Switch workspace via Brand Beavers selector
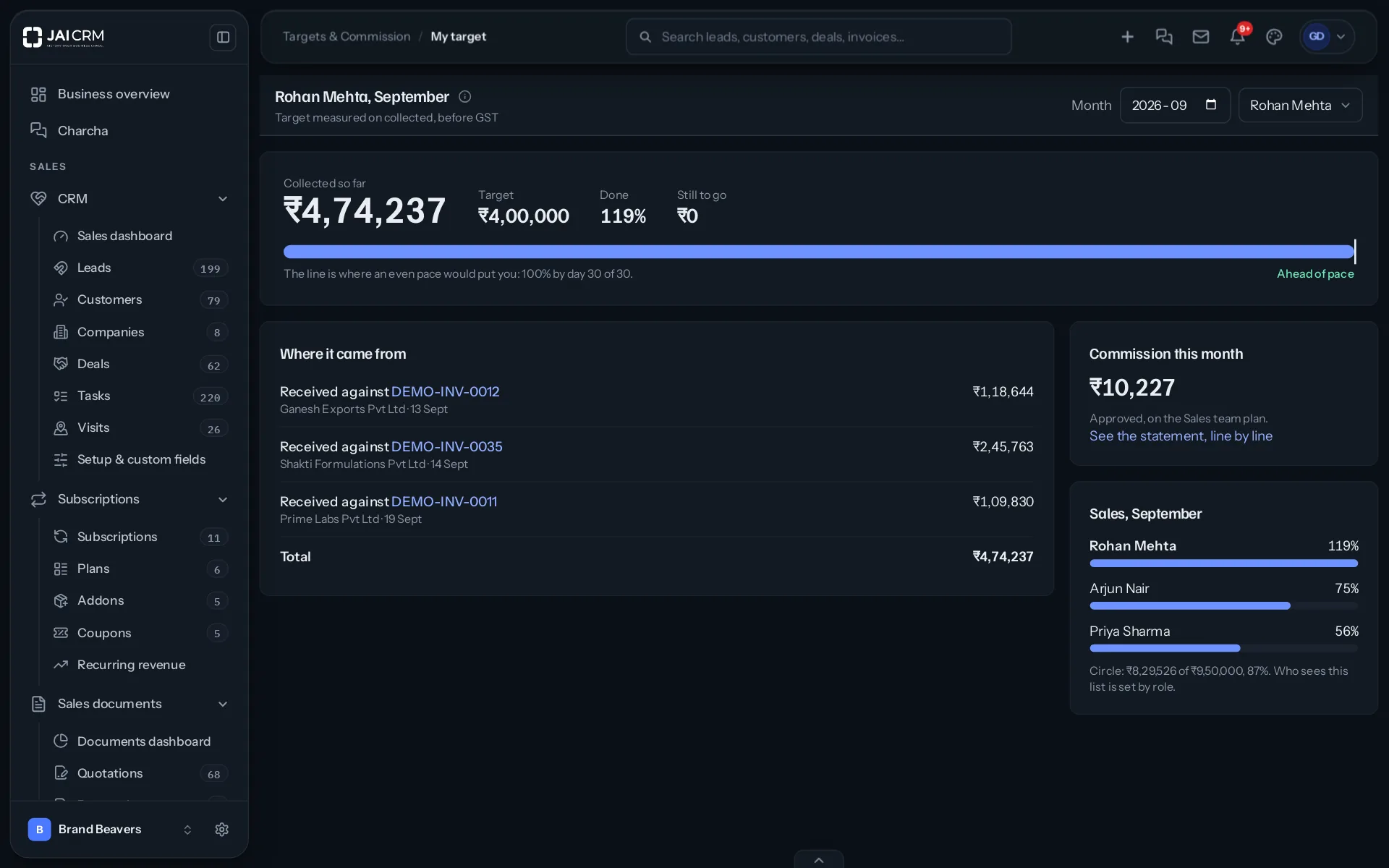This screenshot has height=868, width=1389. pos(111,830)
